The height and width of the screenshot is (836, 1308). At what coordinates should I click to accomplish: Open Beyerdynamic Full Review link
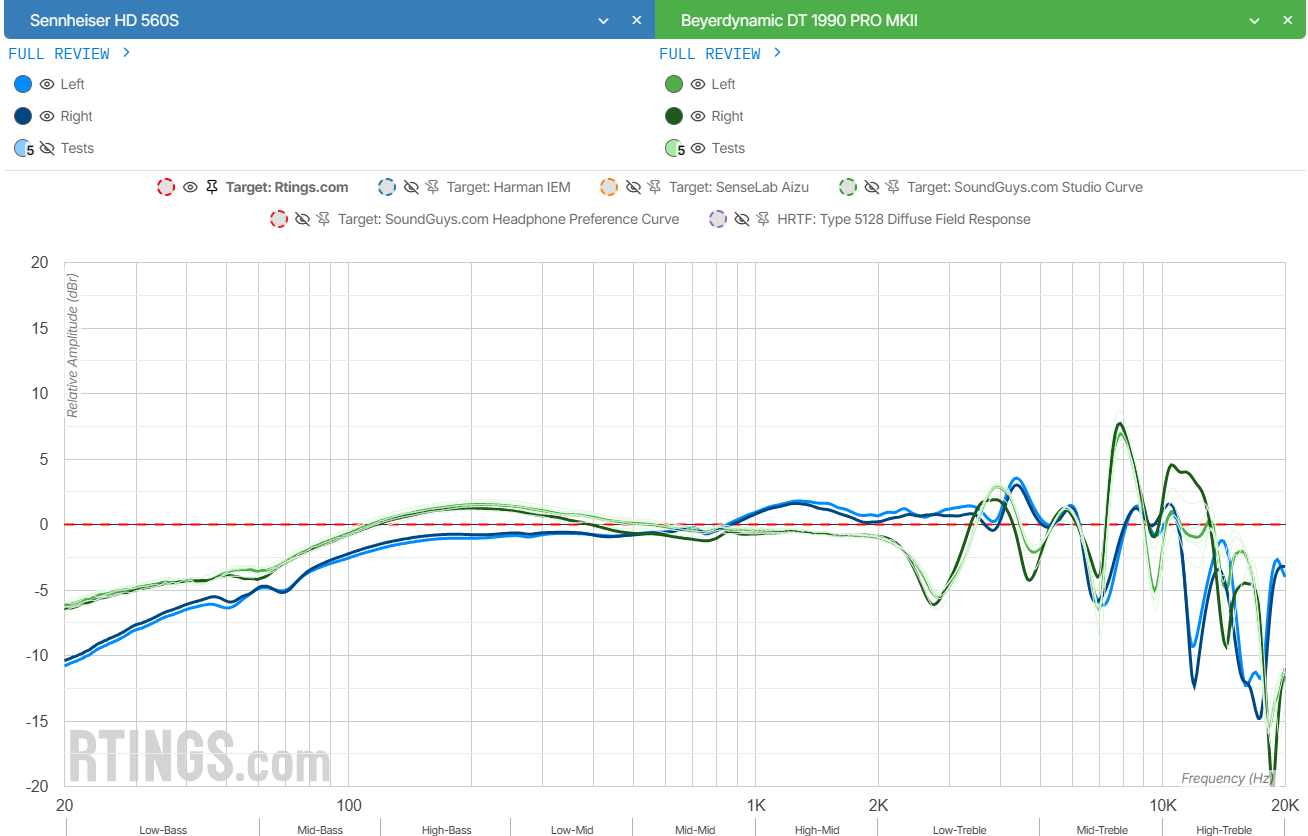pos(720,53)
